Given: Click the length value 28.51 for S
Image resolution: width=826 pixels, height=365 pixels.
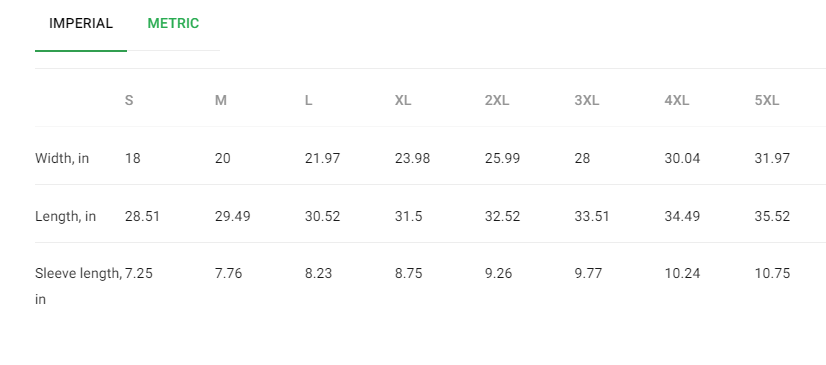Looking at the screenshot, I should coord(142,216).
